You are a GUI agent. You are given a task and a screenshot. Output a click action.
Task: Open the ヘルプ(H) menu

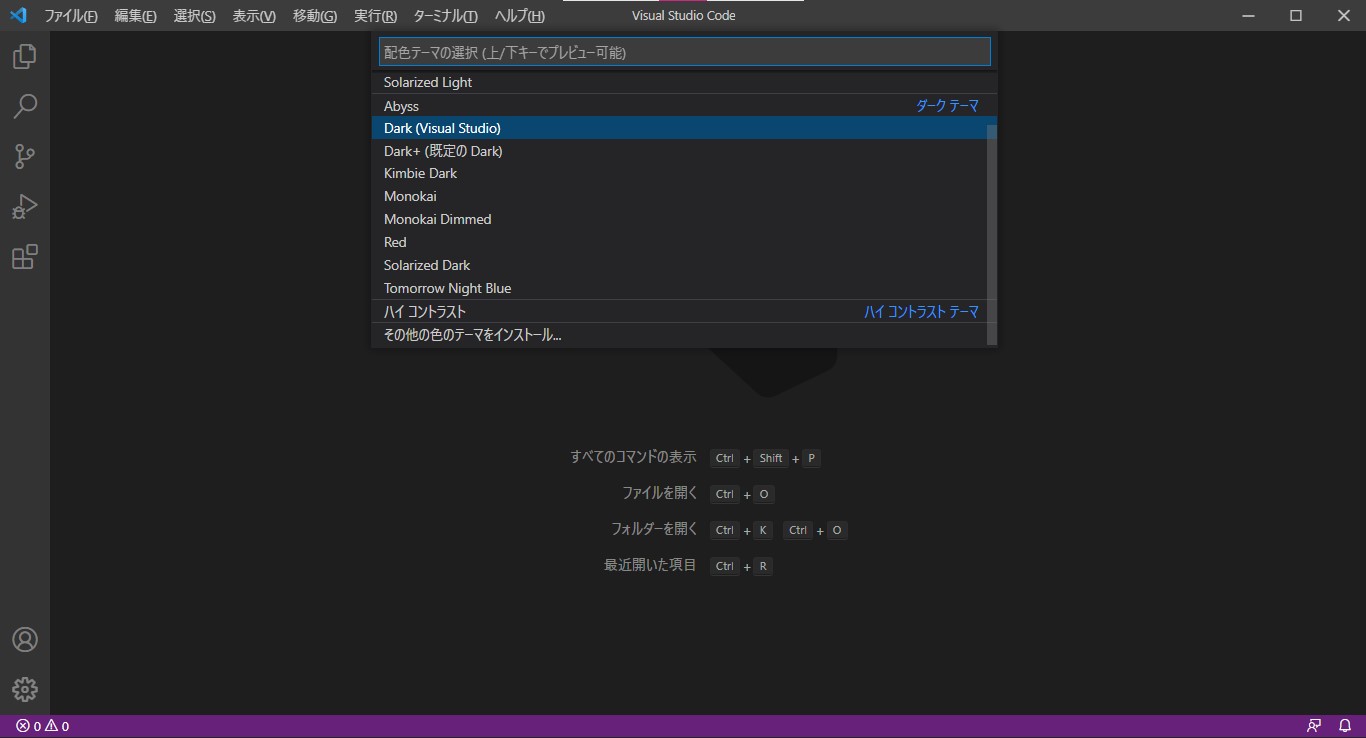(520, 16)
